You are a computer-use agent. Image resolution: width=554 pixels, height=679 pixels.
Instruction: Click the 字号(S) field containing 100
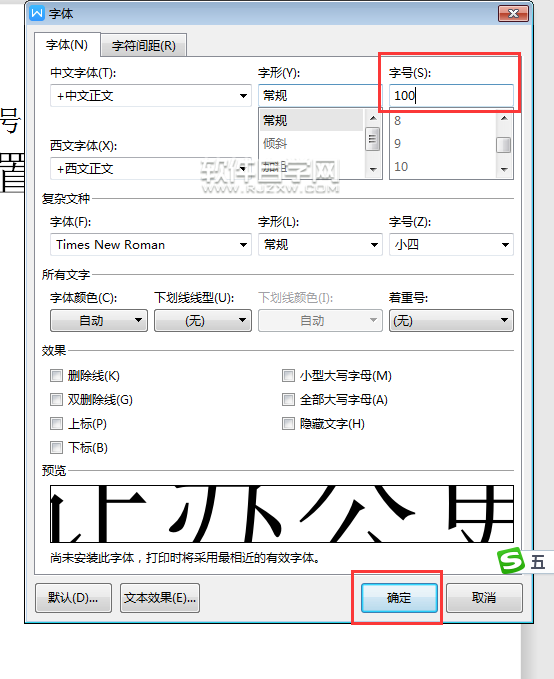pyautogui.click(x=451, y=95)
